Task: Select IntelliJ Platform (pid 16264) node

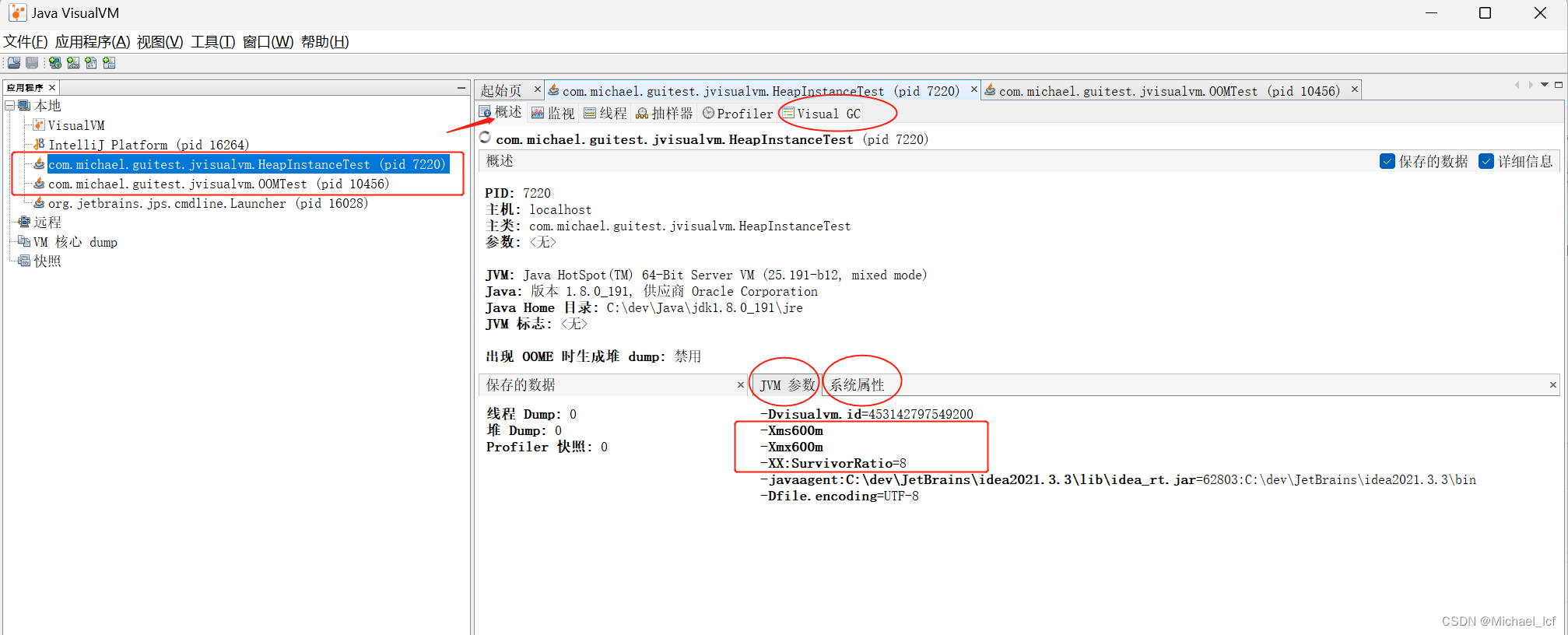Action: point(149,145)
